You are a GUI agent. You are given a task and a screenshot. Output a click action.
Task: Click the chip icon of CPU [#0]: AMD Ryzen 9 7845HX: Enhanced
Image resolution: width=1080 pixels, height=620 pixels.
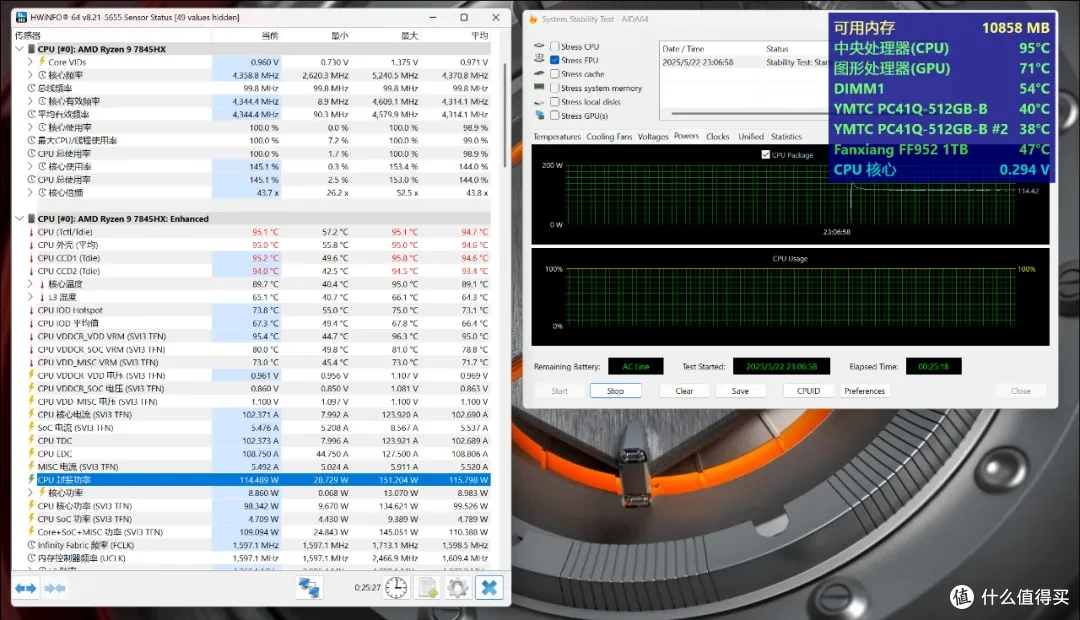tap(31, 219)
